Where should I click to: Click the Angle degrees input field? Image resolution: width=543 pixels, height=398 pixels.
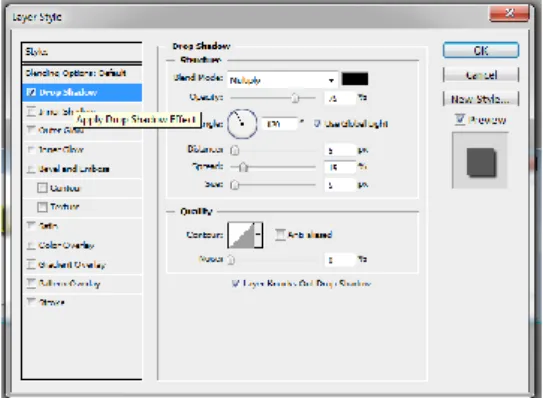click(280, 124)
